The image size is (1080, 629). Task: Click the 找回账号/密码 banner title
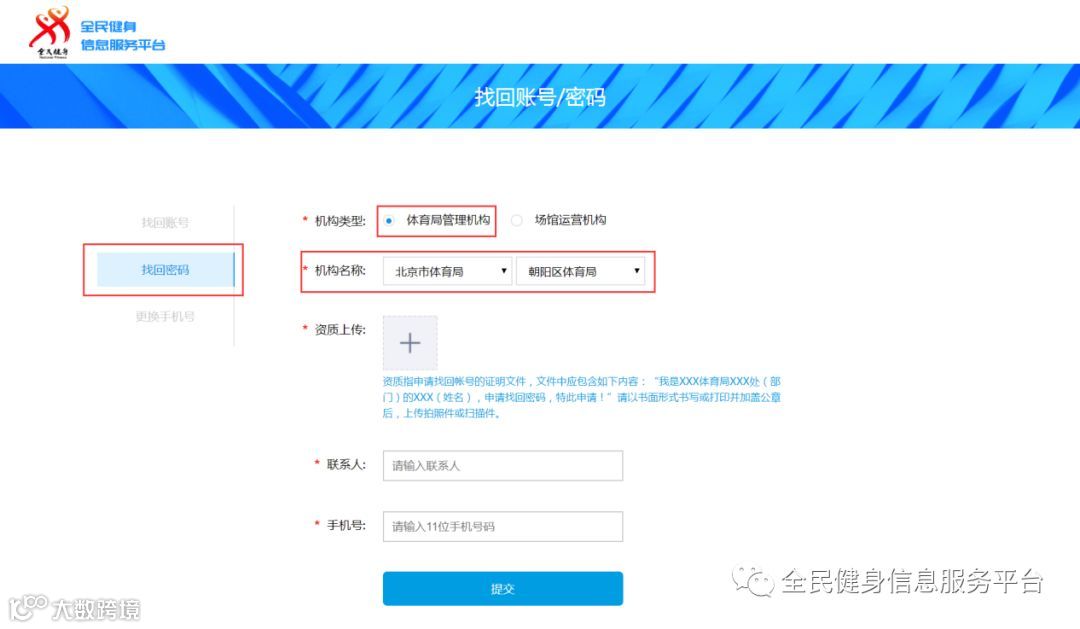click(x=540, y=97)
